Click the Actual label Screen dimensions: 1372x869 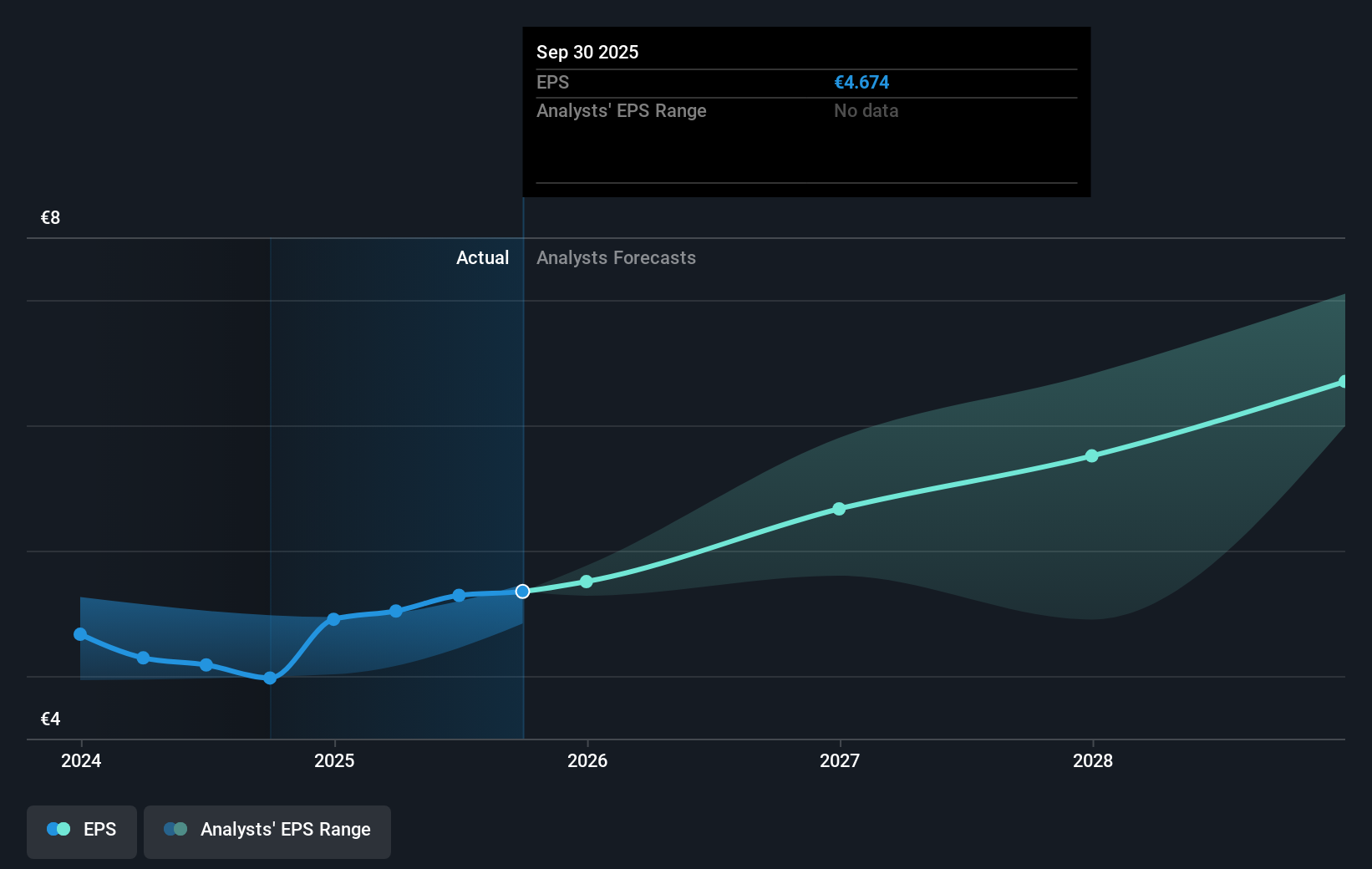[482, 257]
